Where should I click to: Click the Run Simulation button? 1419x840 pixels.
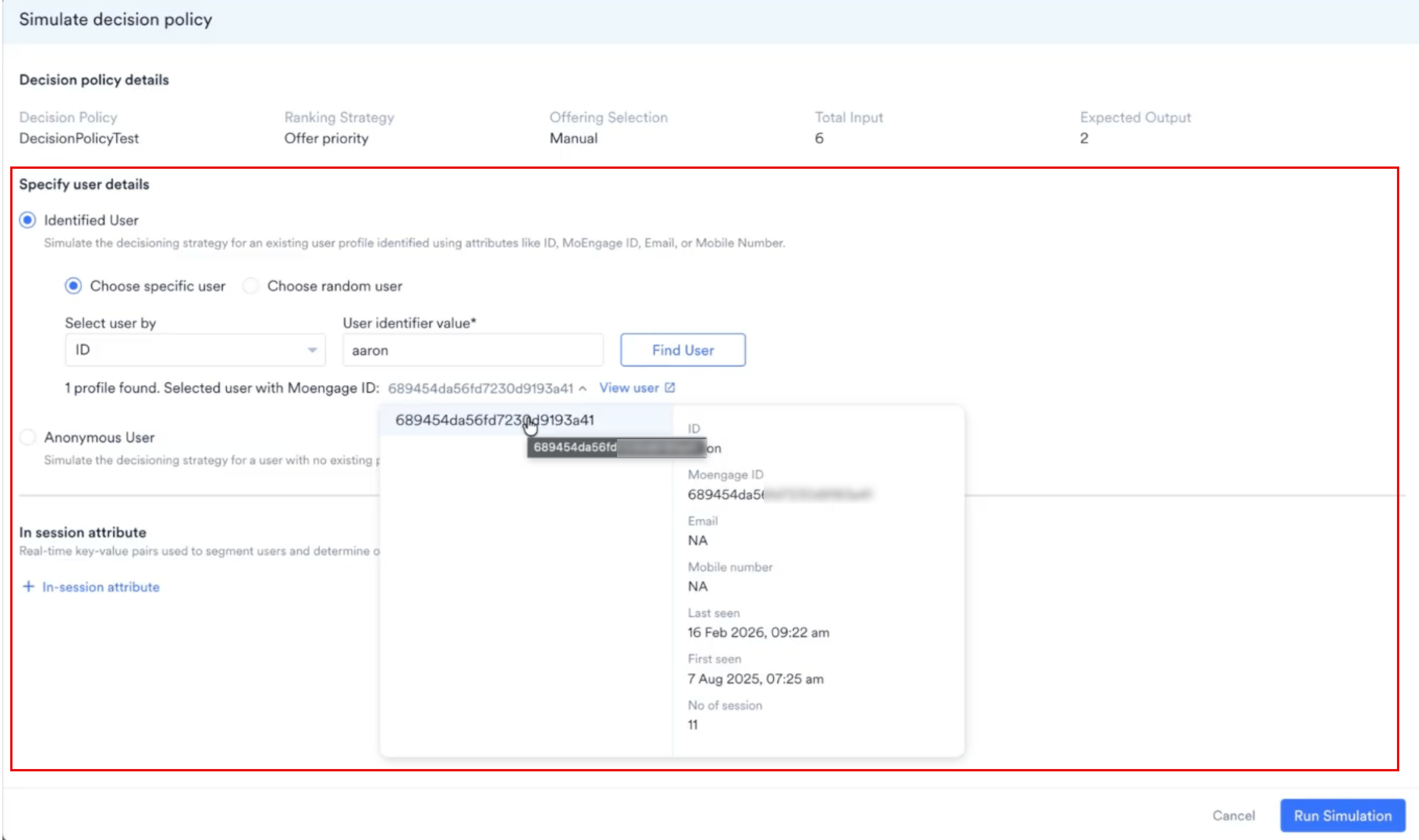click(1343, 816)
